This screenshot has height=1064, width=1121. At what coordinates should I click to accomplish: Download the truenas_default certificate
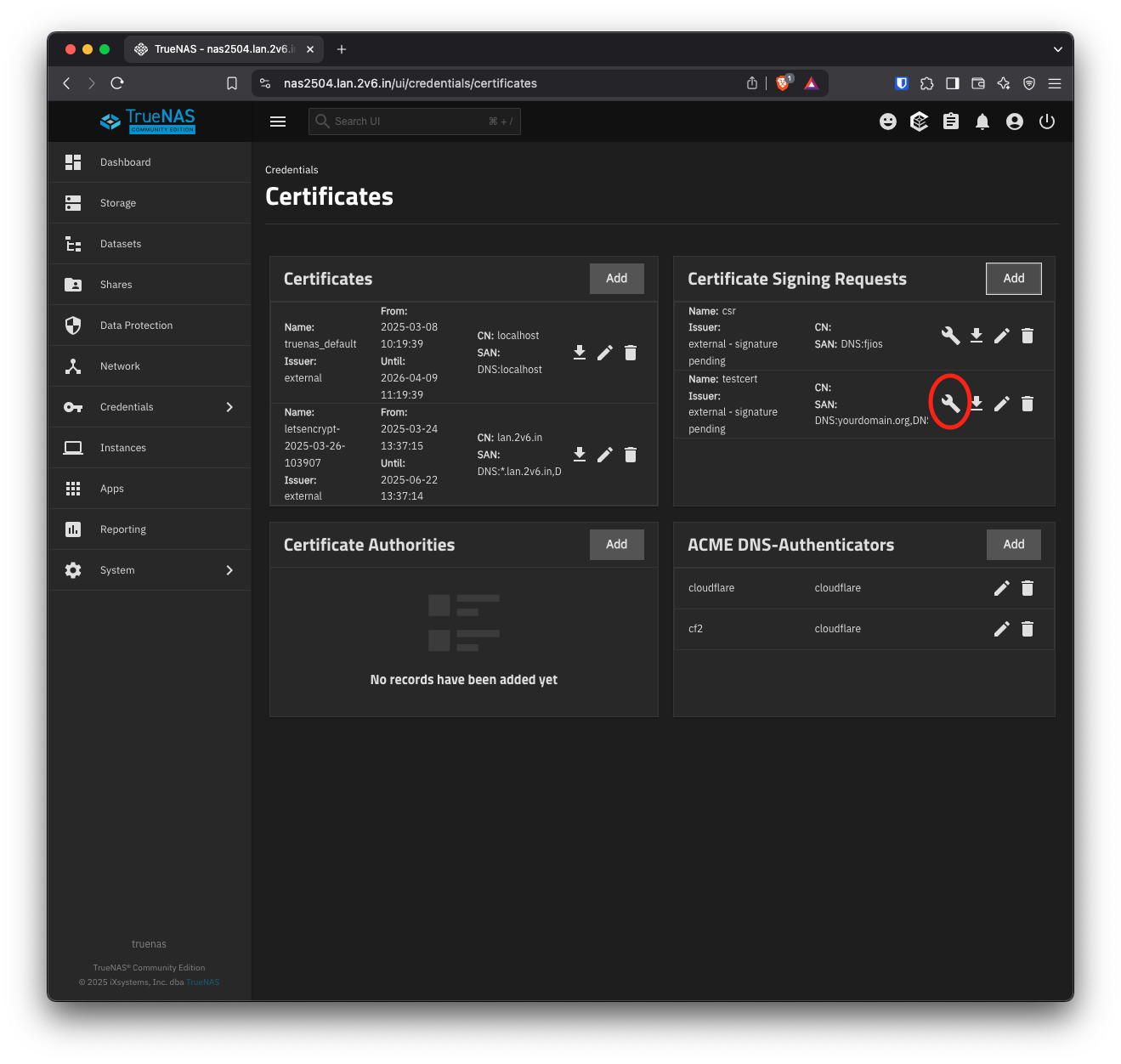[x=580, y=353]
